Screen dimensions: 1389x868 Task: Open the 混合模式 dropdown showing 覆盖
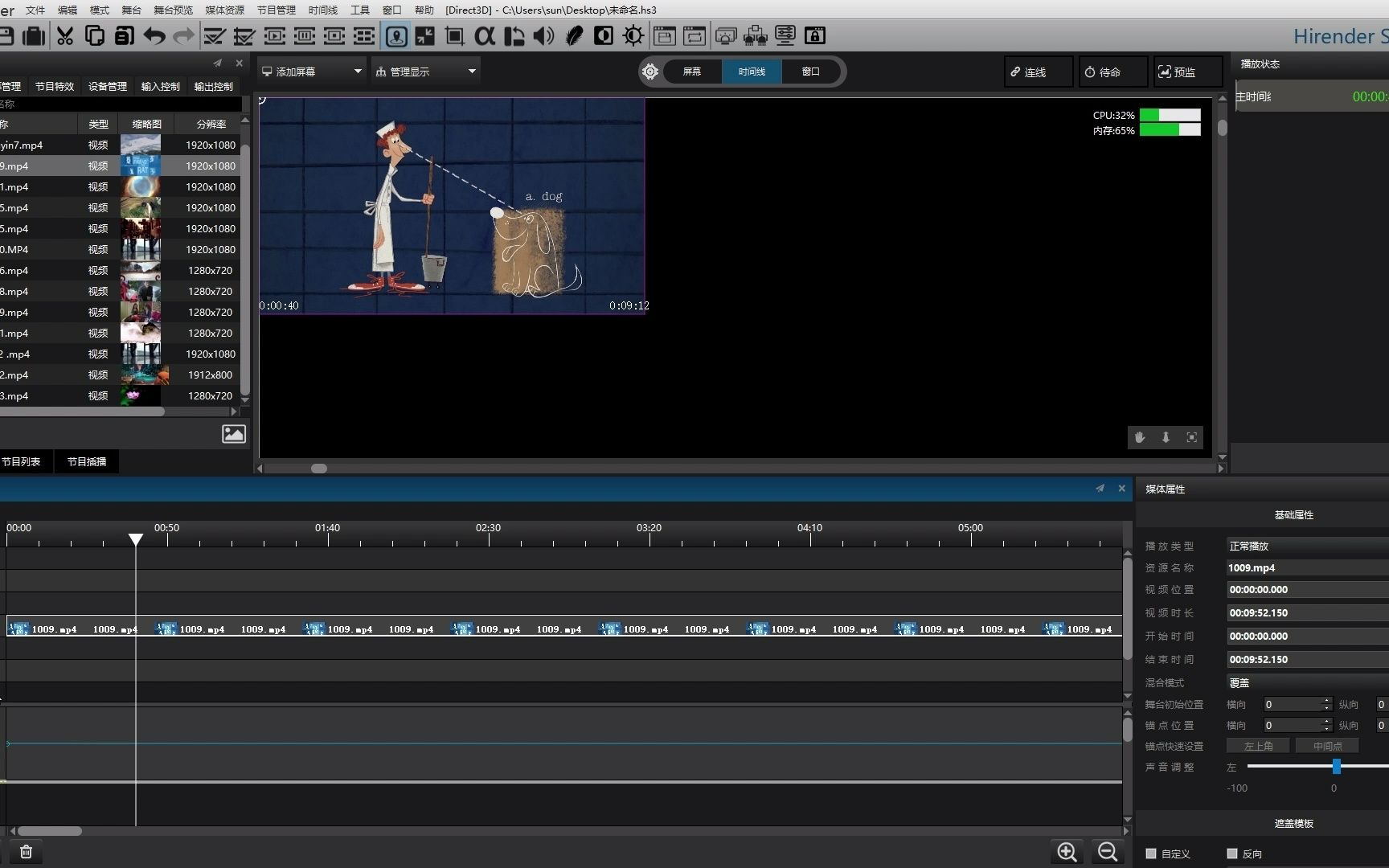(1307, 682)
